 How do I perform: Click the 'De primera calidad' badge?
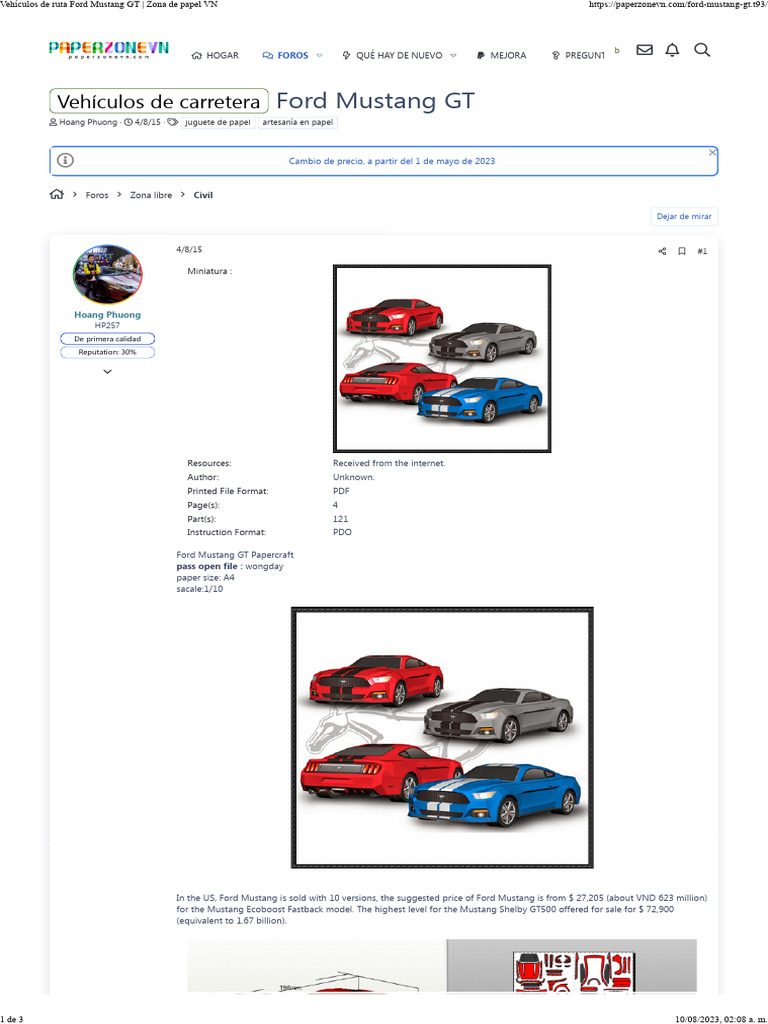[x=108, y=339]
